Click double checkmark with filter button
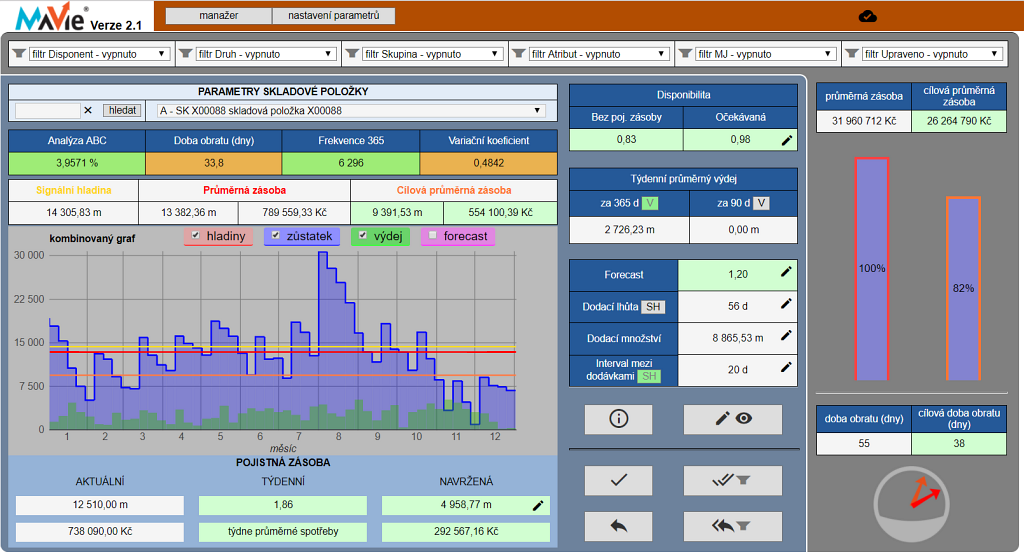 [733, 480]
